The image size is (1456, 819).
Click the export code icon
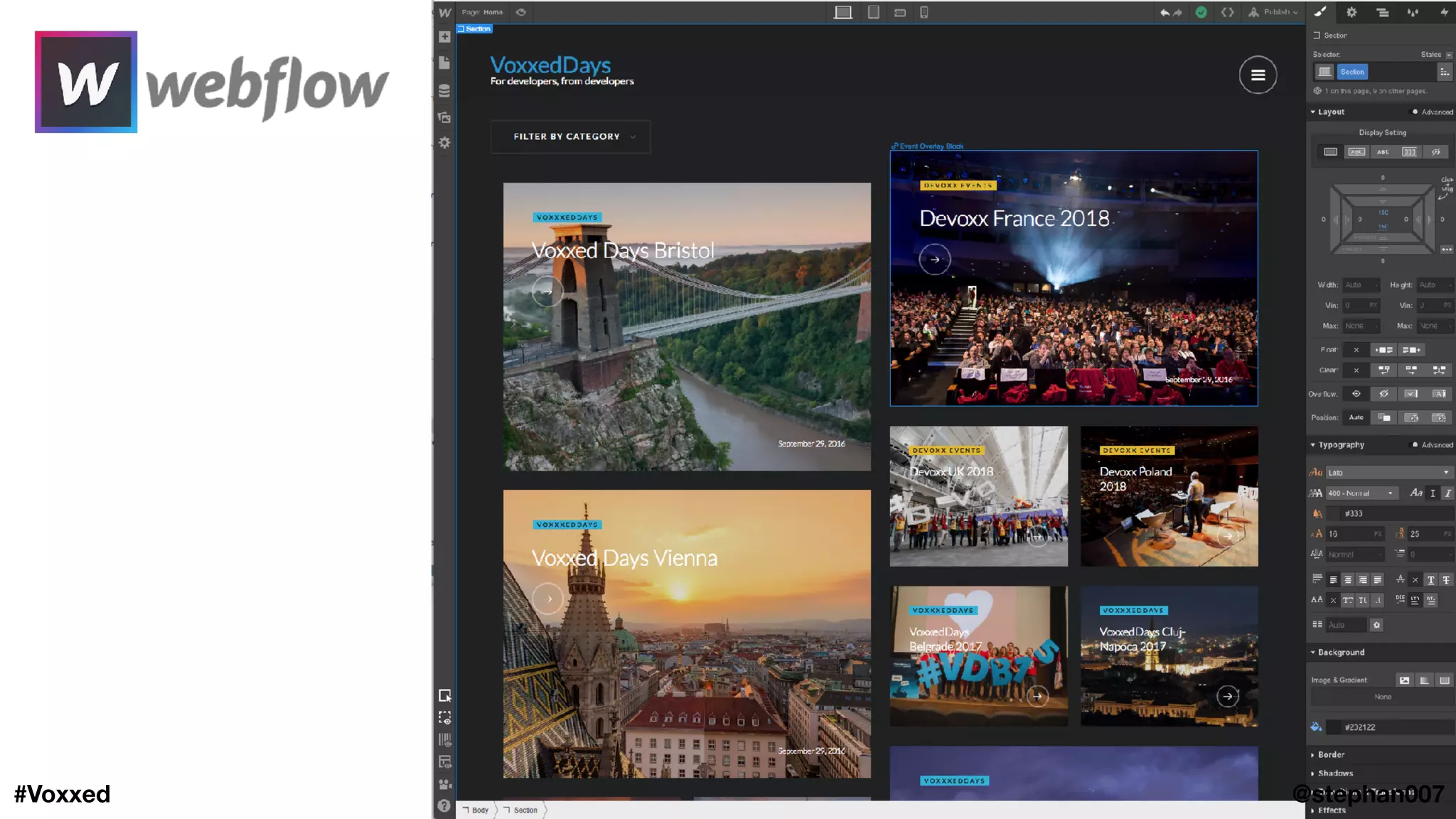[x=1227, y=12]
